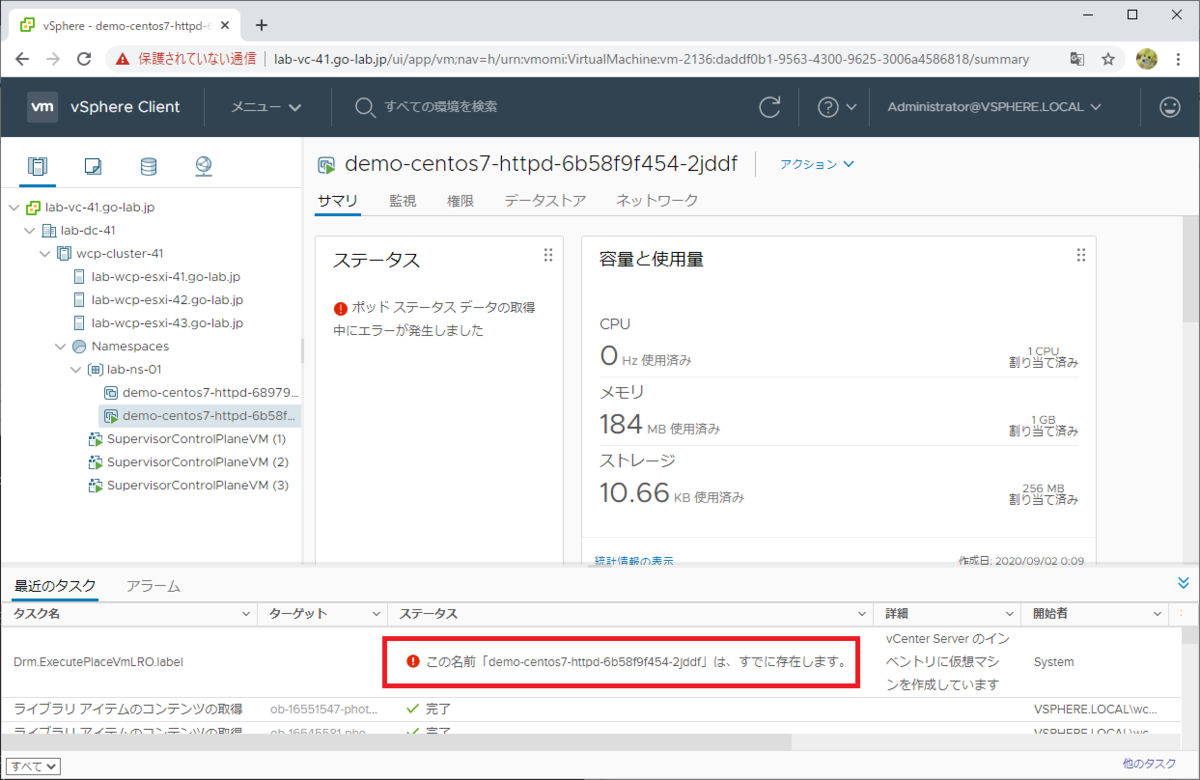Click the browser address bar URL
Viewport: 1200px width, 780px height.
[651, 59]
